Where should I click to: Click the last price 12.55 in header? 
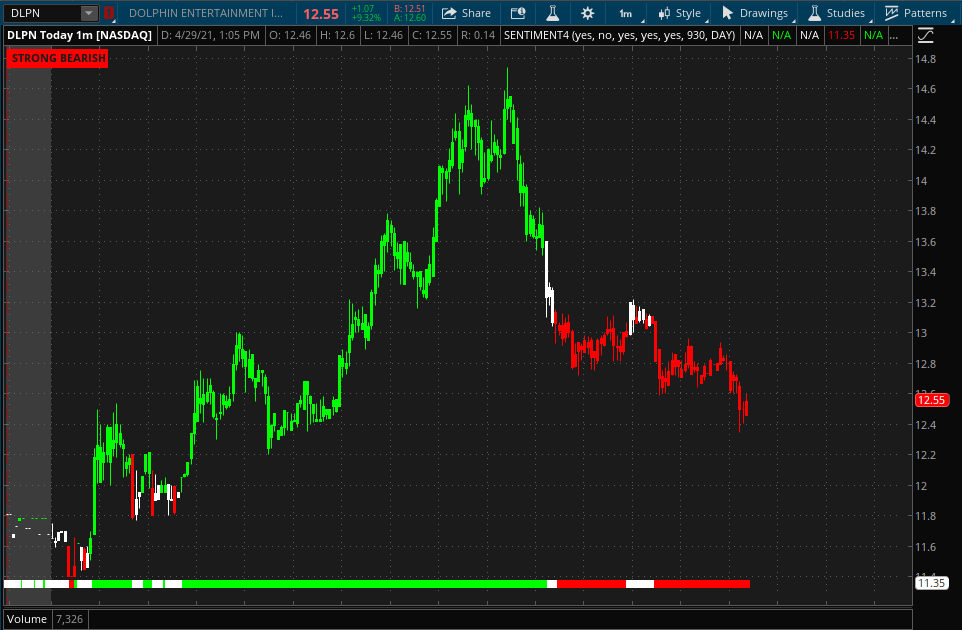click(x=321, y=13)
